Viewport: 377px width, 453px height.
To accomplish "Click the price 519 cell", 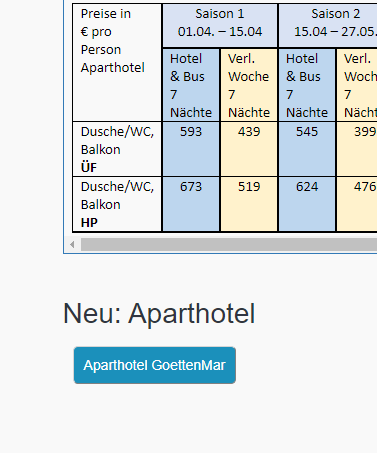I will (249, 204).
